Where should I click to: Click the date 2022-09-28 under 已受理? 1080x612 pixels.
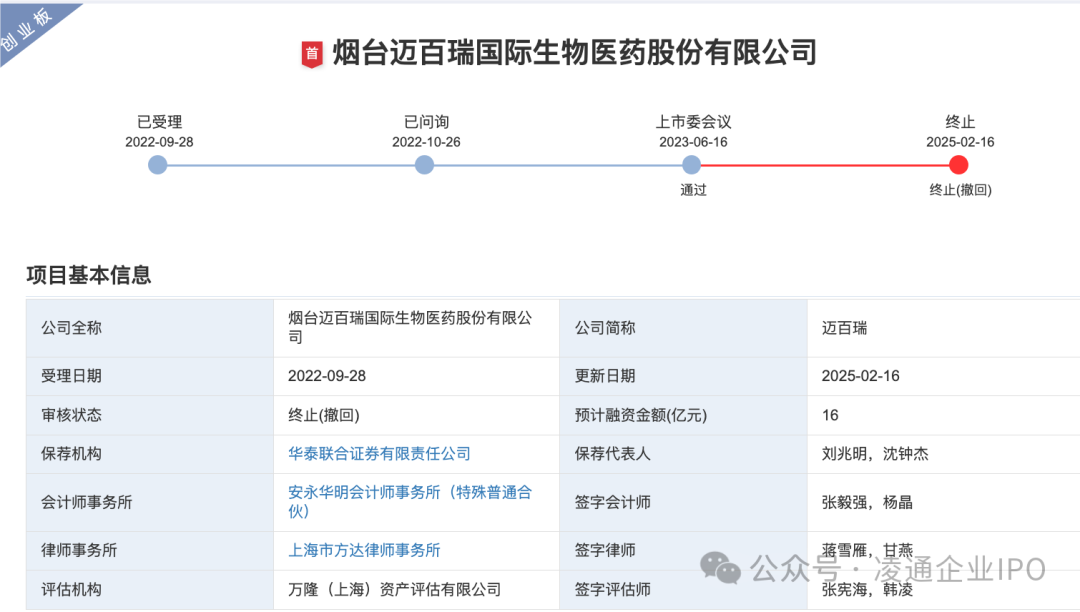(x=159, y=142)
